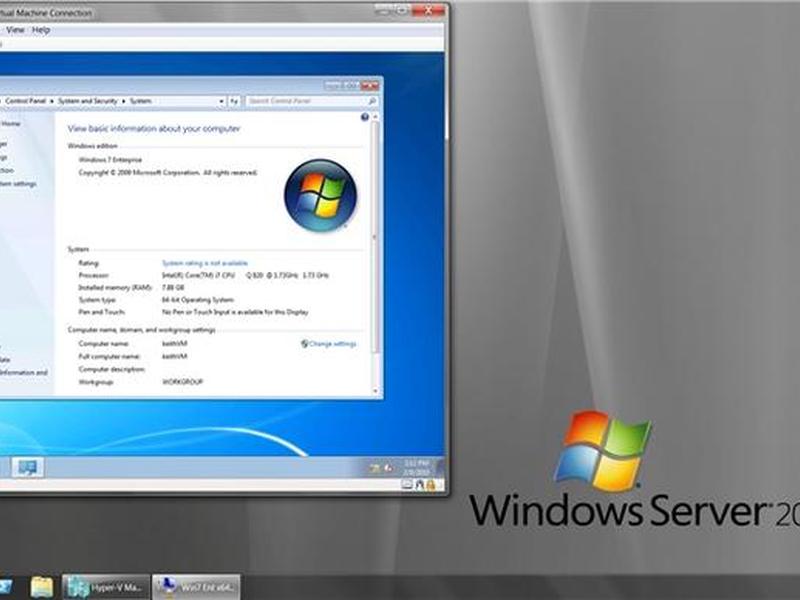
Task: Select the Pen and Touch value text
Action: (x=235, y=312)
